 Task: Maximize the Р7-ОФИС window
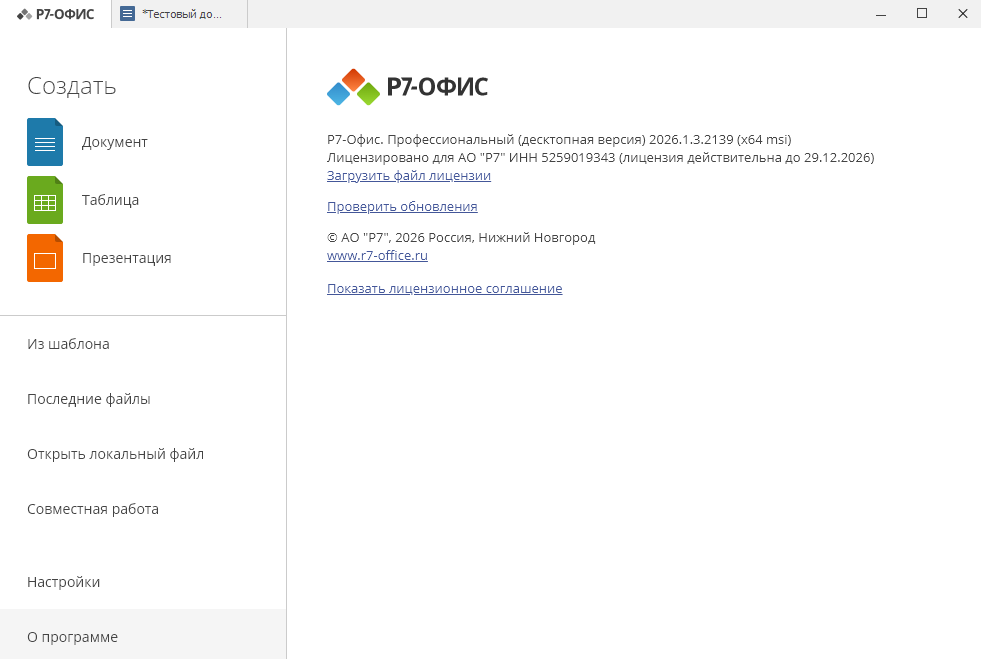(922, 14)
